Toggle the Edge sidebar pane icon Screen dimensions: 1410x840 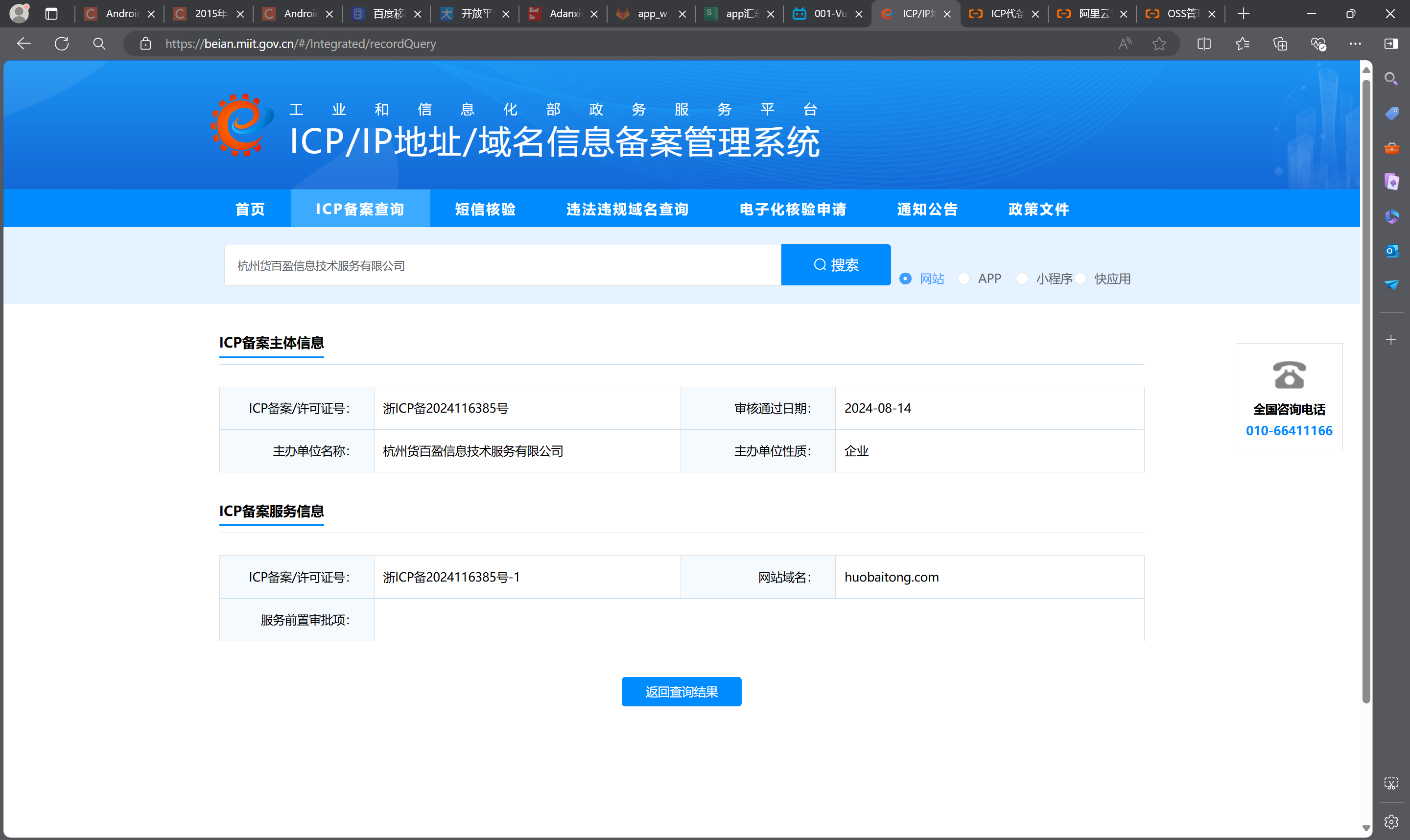(x=1391, y=44)
